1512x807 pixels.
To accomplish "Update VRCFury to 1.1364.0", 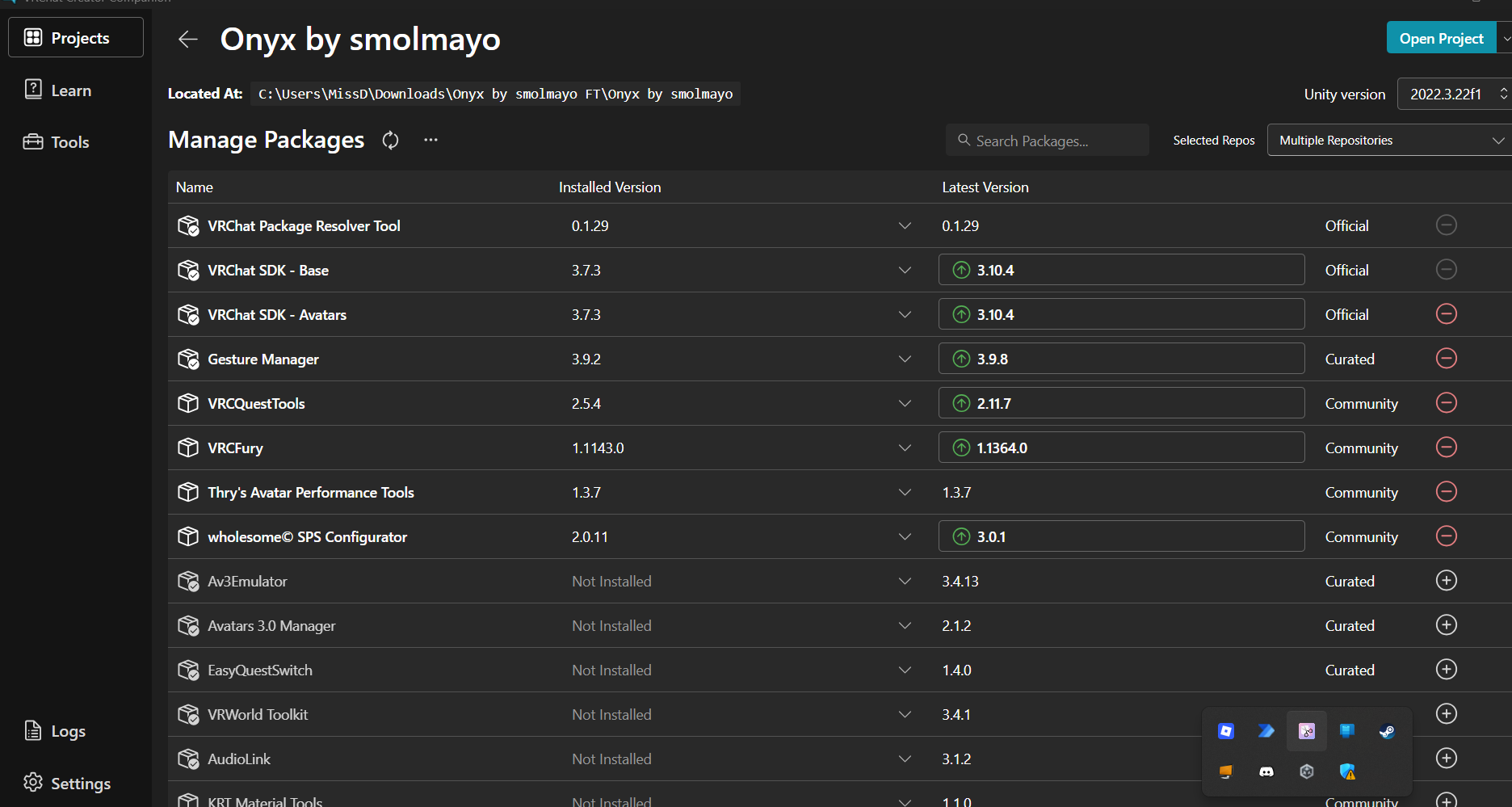I will [x=1121, y=448].
